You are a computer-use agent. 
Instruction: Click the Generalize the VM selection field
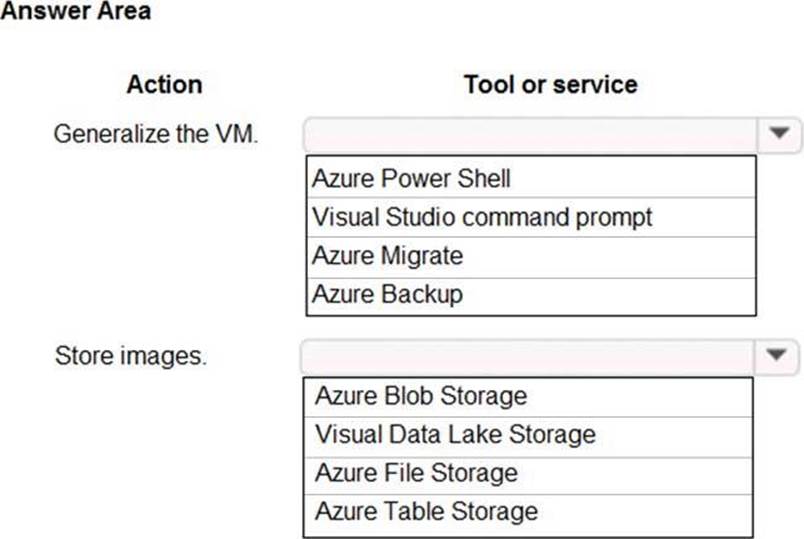pyautogui.click(x=530, y=133)
